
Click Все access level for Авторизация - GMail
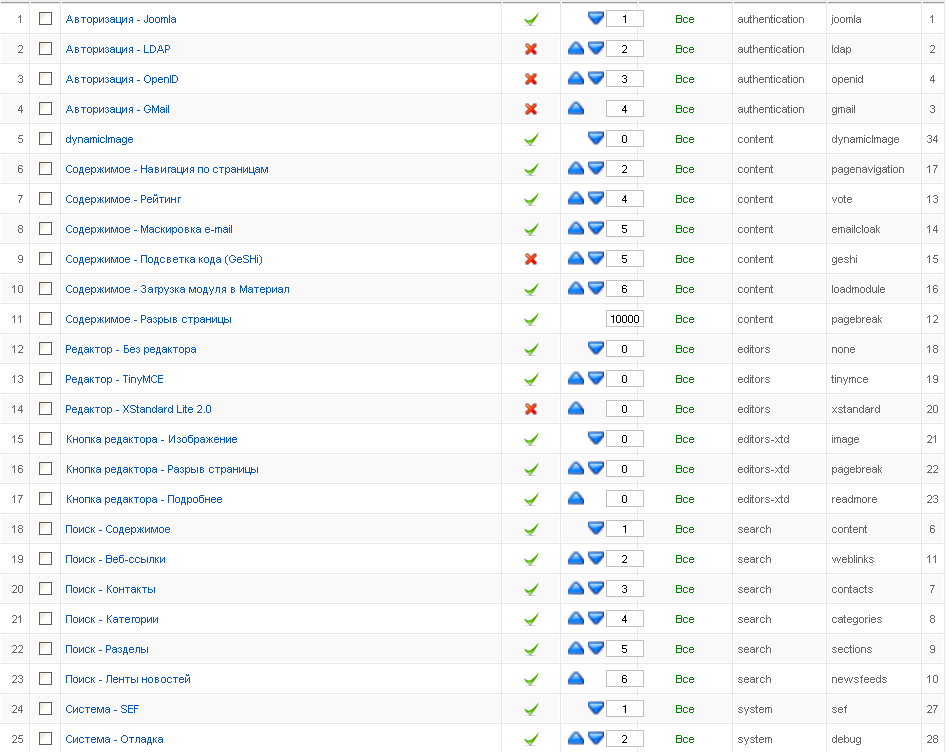pos(685,109)
